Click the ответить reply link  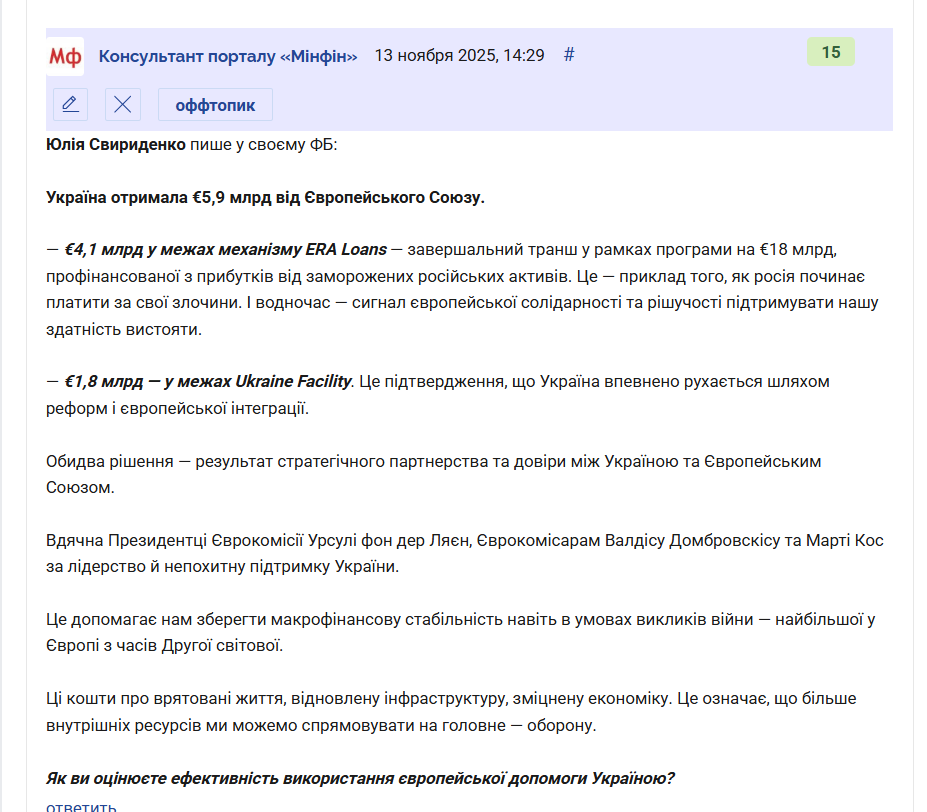pos(81,806)
